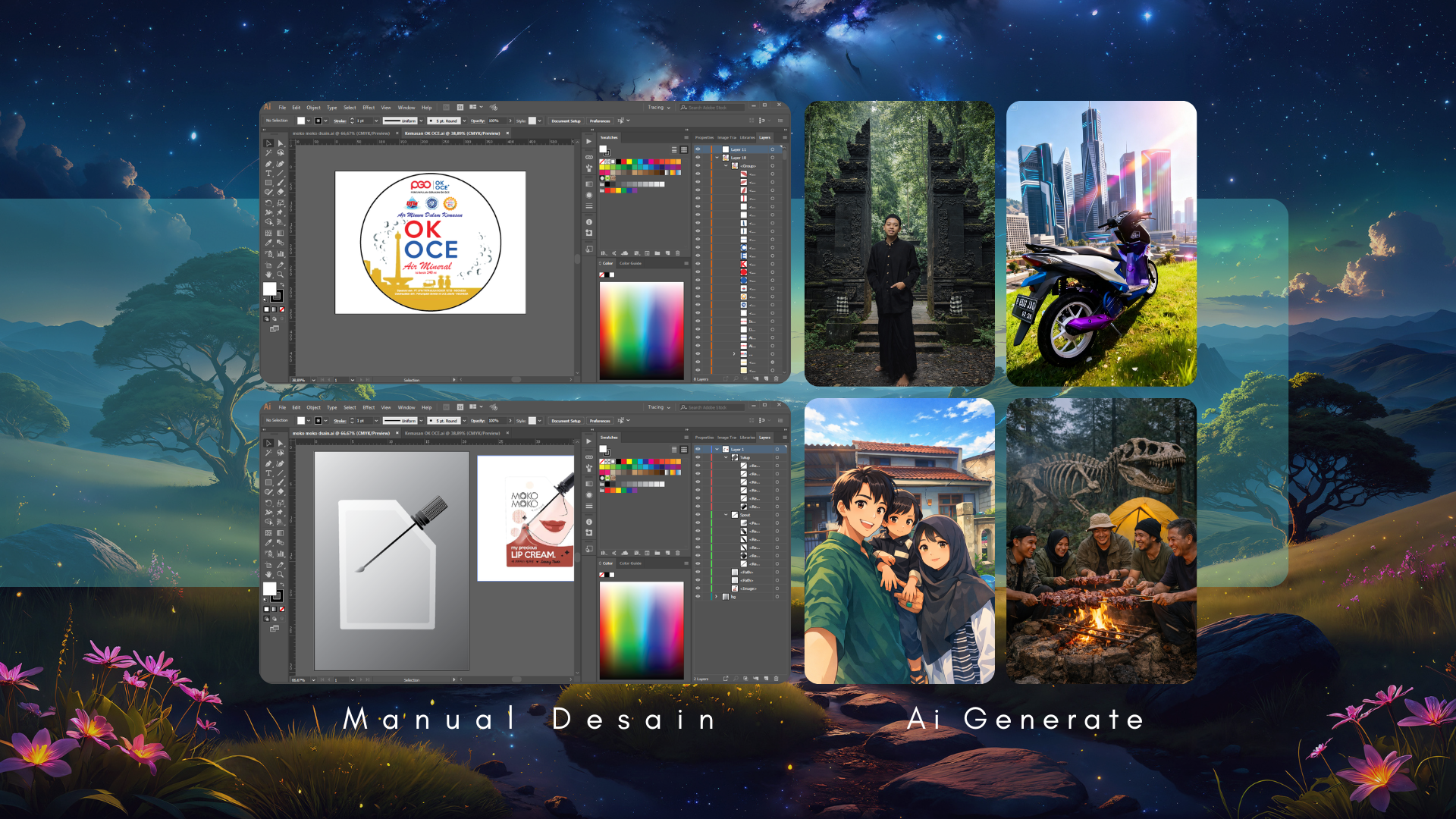
Task: Select the Rotate tool in OK OCE window
Action: point(268,203)
